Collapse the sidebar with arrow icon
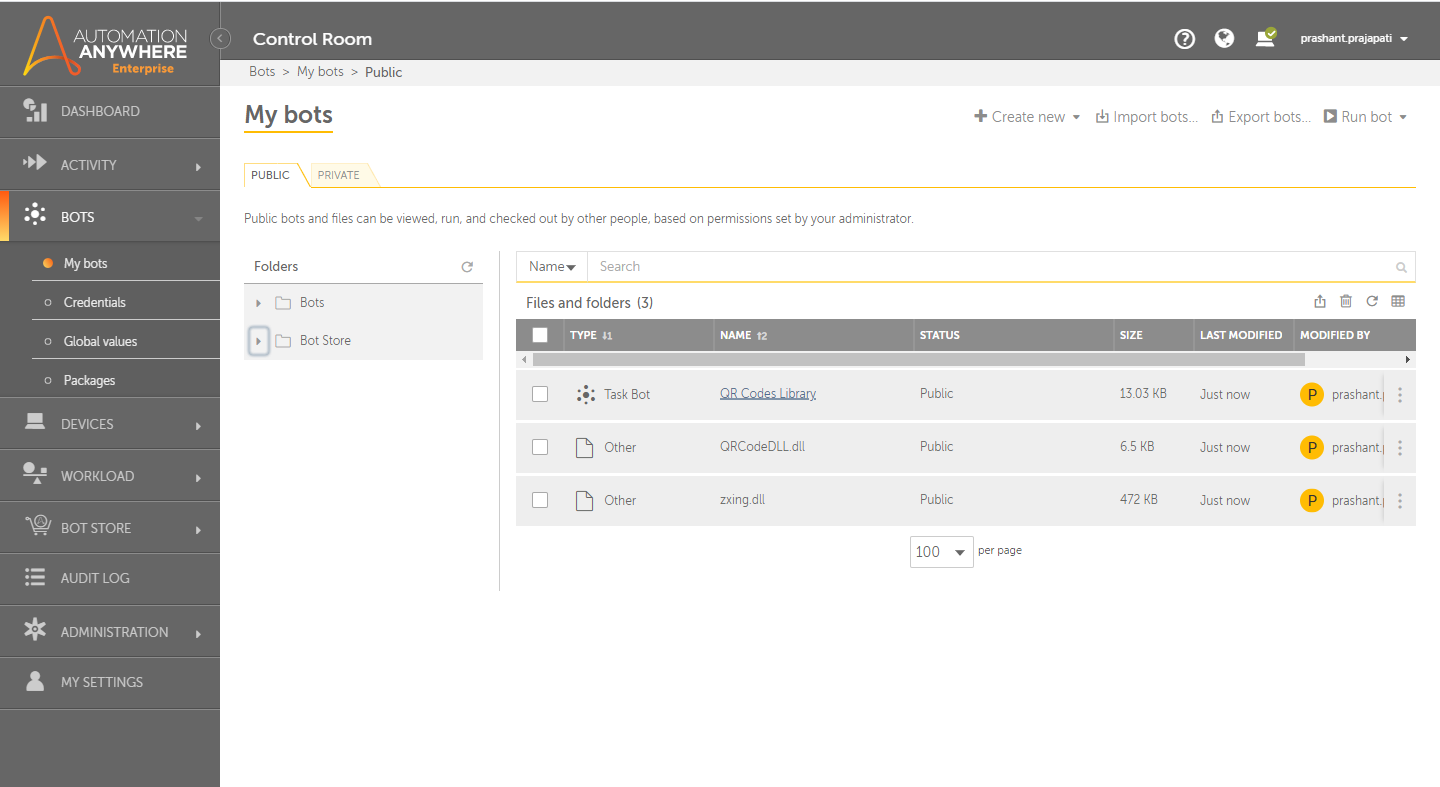The height and width of the screenshot is (787, 1440). coord(221,39)
